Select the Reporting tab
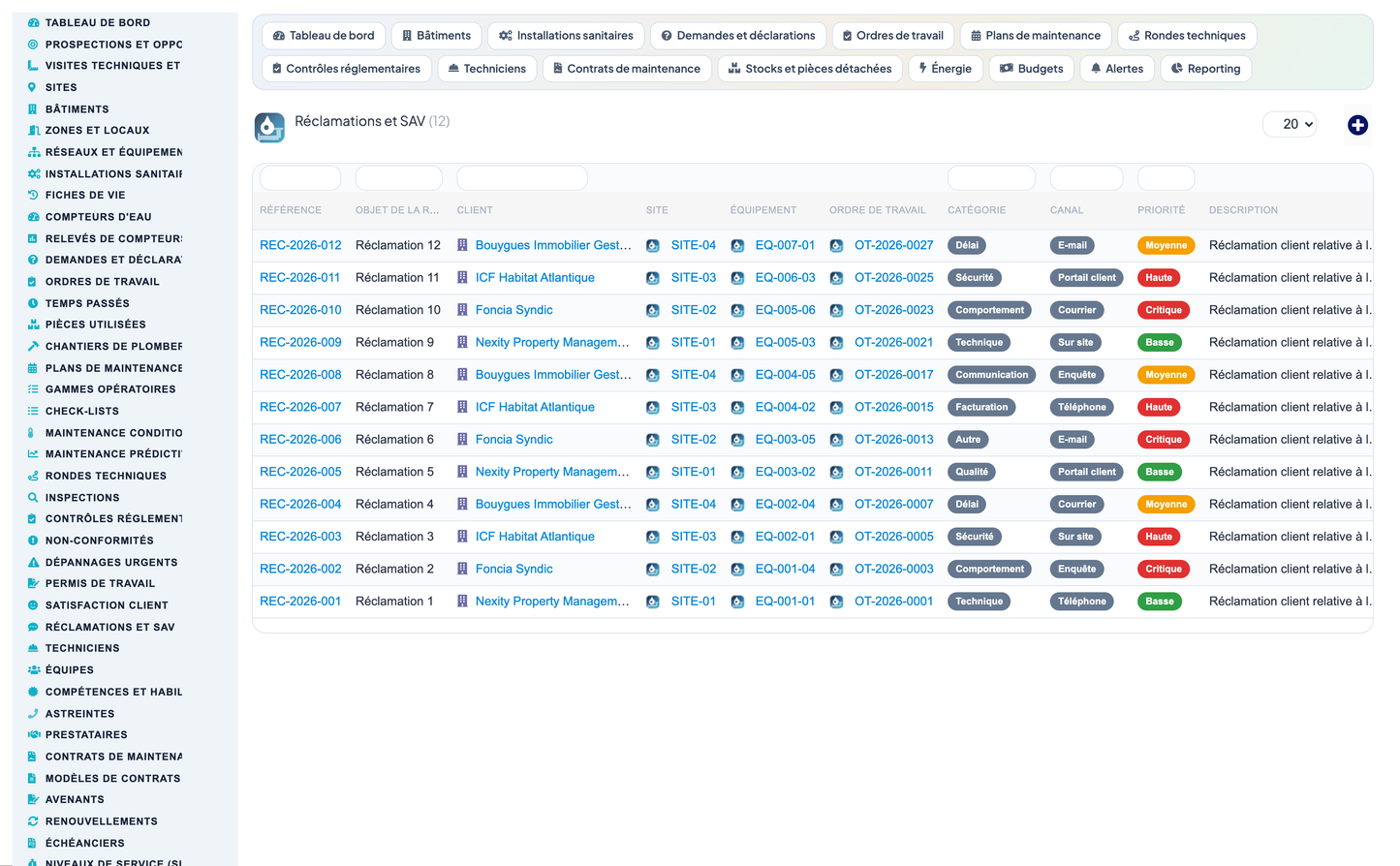 click(x=1205, y=69)
